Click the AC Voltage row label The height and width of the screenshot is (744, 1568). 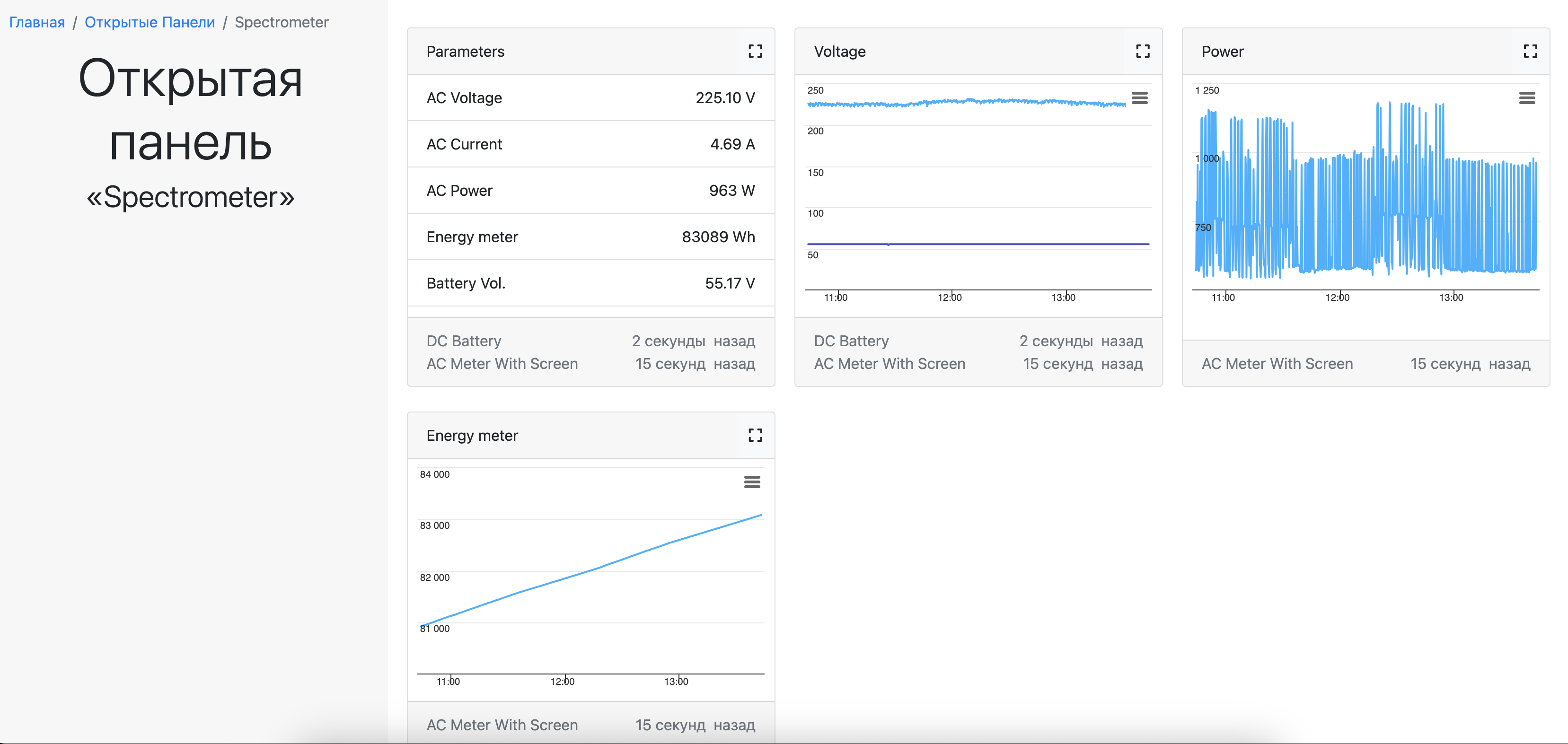pyautogui.click(x=464, y=98)
